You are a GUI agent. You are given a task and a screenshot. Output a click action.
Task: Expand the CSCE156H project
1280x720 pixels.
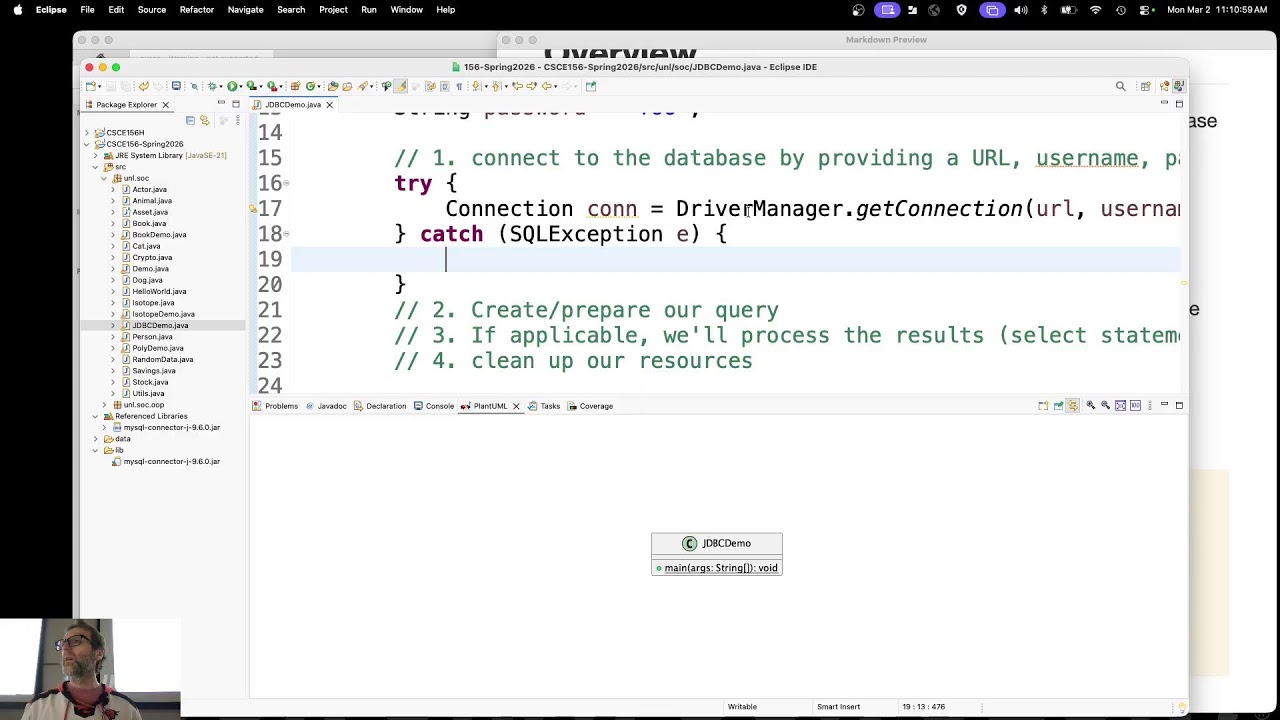coord(87,132)
